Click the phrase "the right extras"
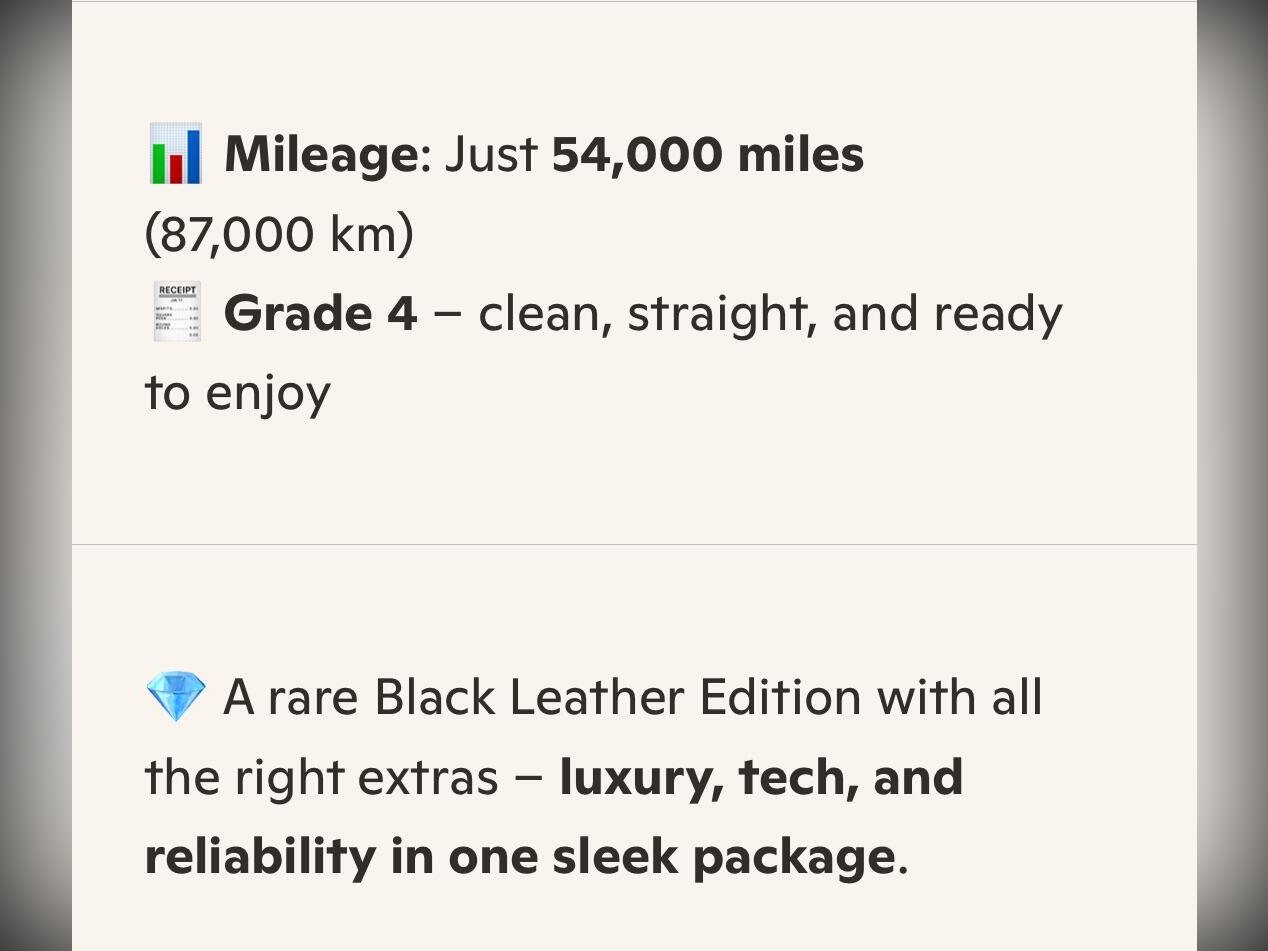Image resolution: width=1268 pixels, height=951 pixels. click(x=320, y=777)
